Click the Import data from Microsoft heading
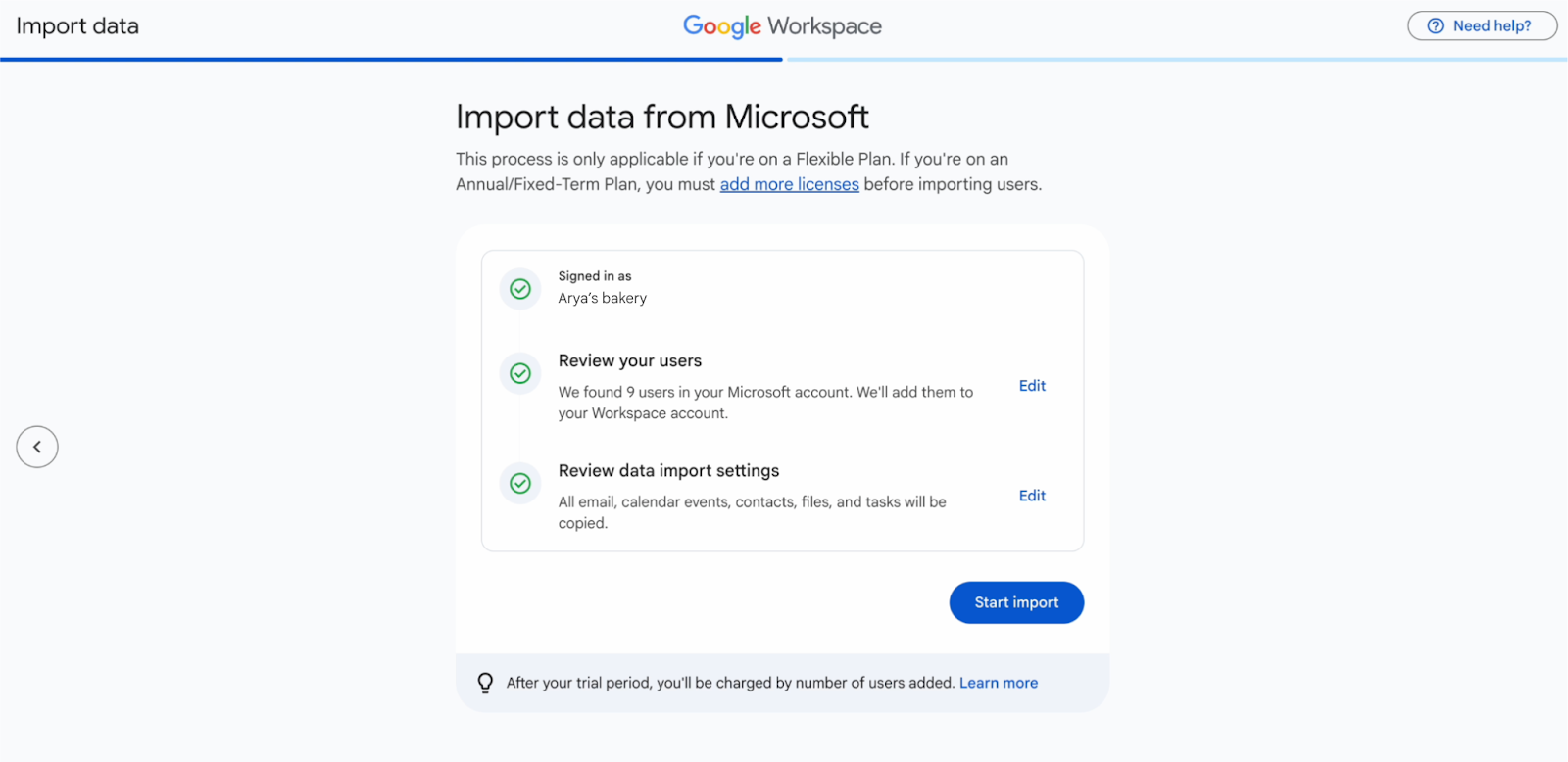Screen dimensions: 1568x762 [x=662, y=117]
